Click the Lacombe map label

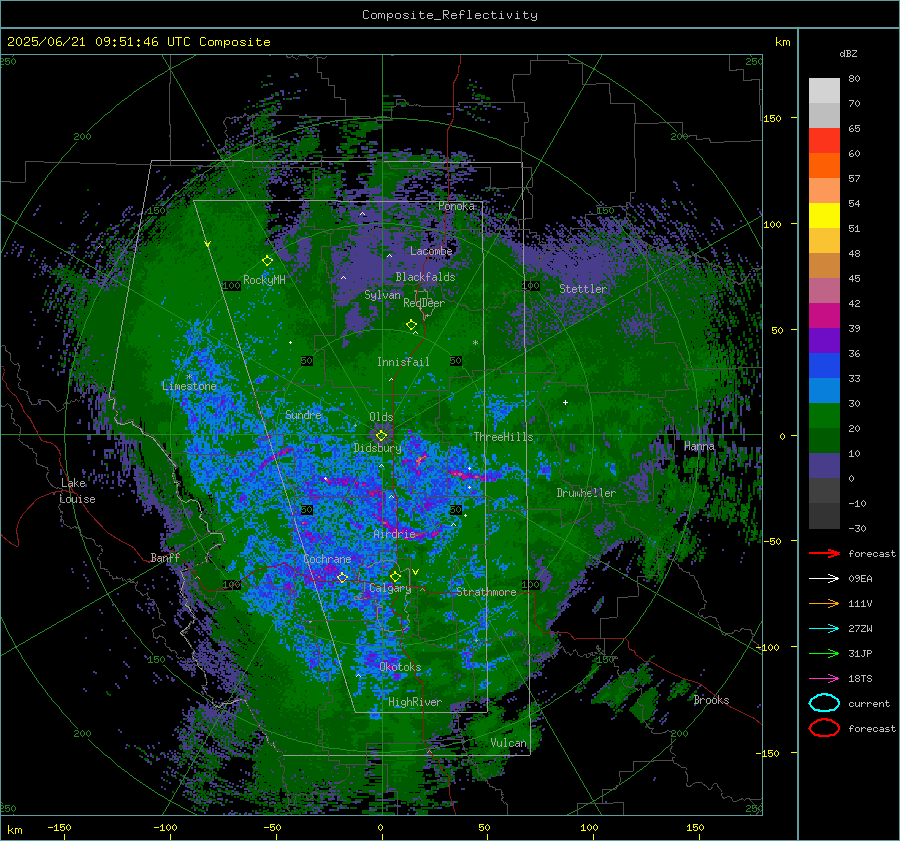430,251
